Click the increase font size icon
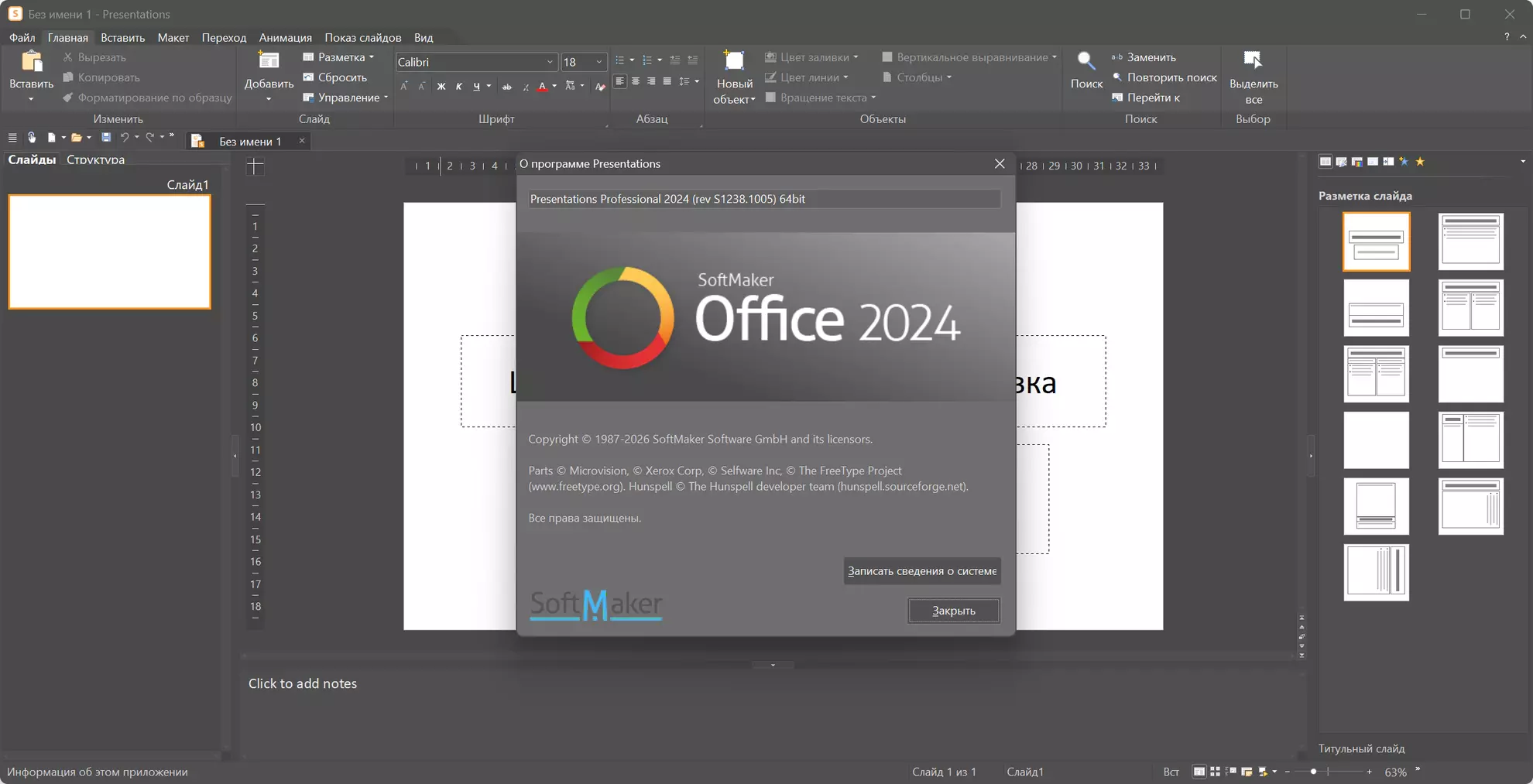The image size is (1533, 784). pyautogui.click(x=404, y=87)
